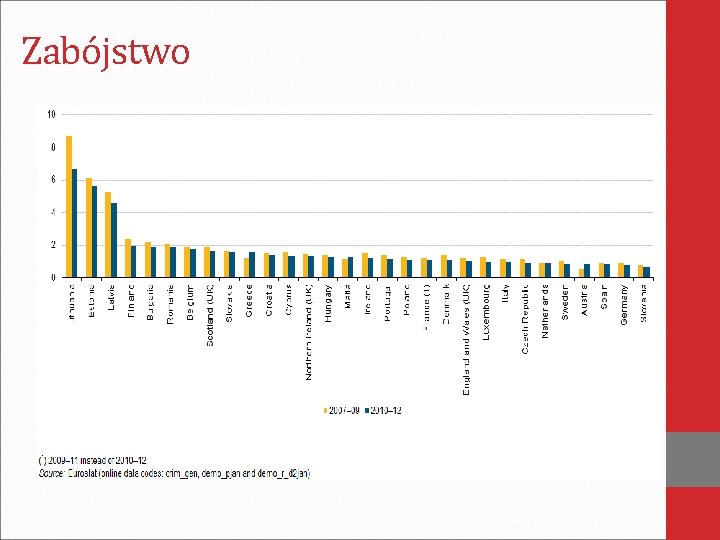
Task: Click the "Czech Republic" axis label
Action: tap(525, 320)
